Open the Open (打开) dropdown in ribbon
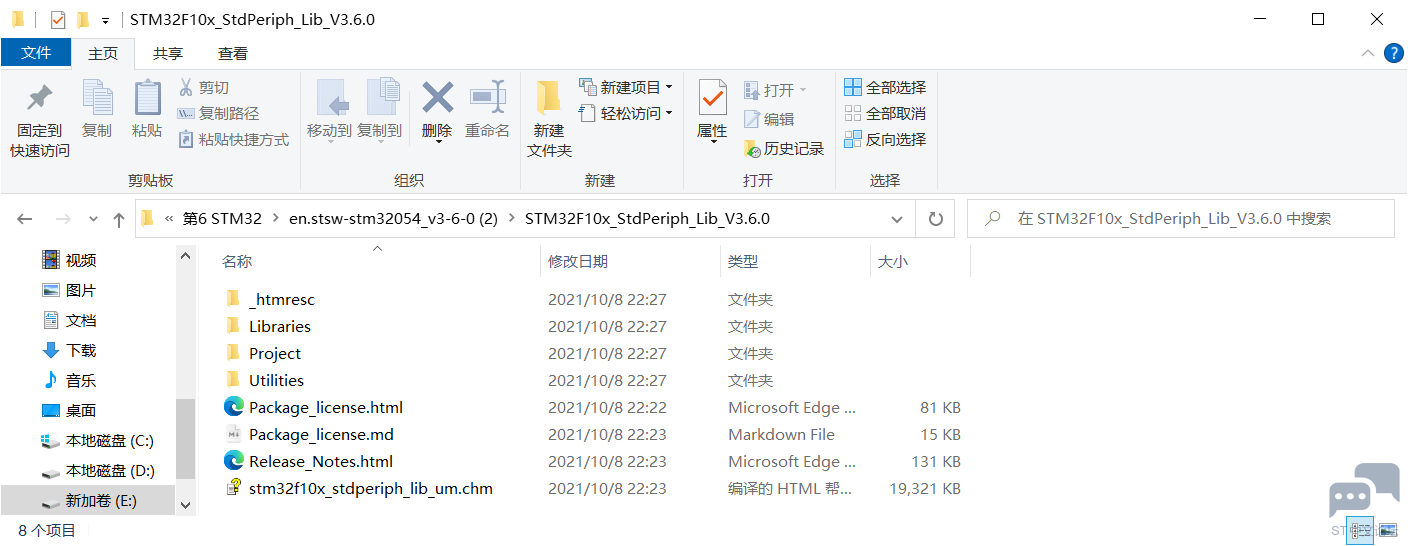Image resolution: width=1408 pixels, height=546 pixels. coord(775,90)
